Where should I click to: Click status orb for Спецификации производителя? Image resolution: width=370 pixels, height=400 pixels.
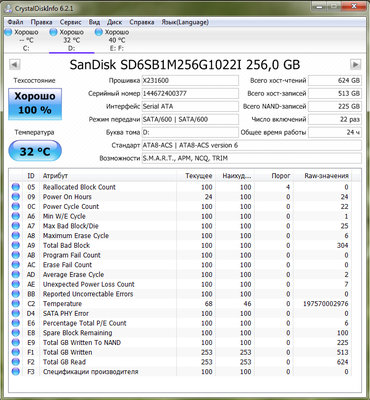16,371
